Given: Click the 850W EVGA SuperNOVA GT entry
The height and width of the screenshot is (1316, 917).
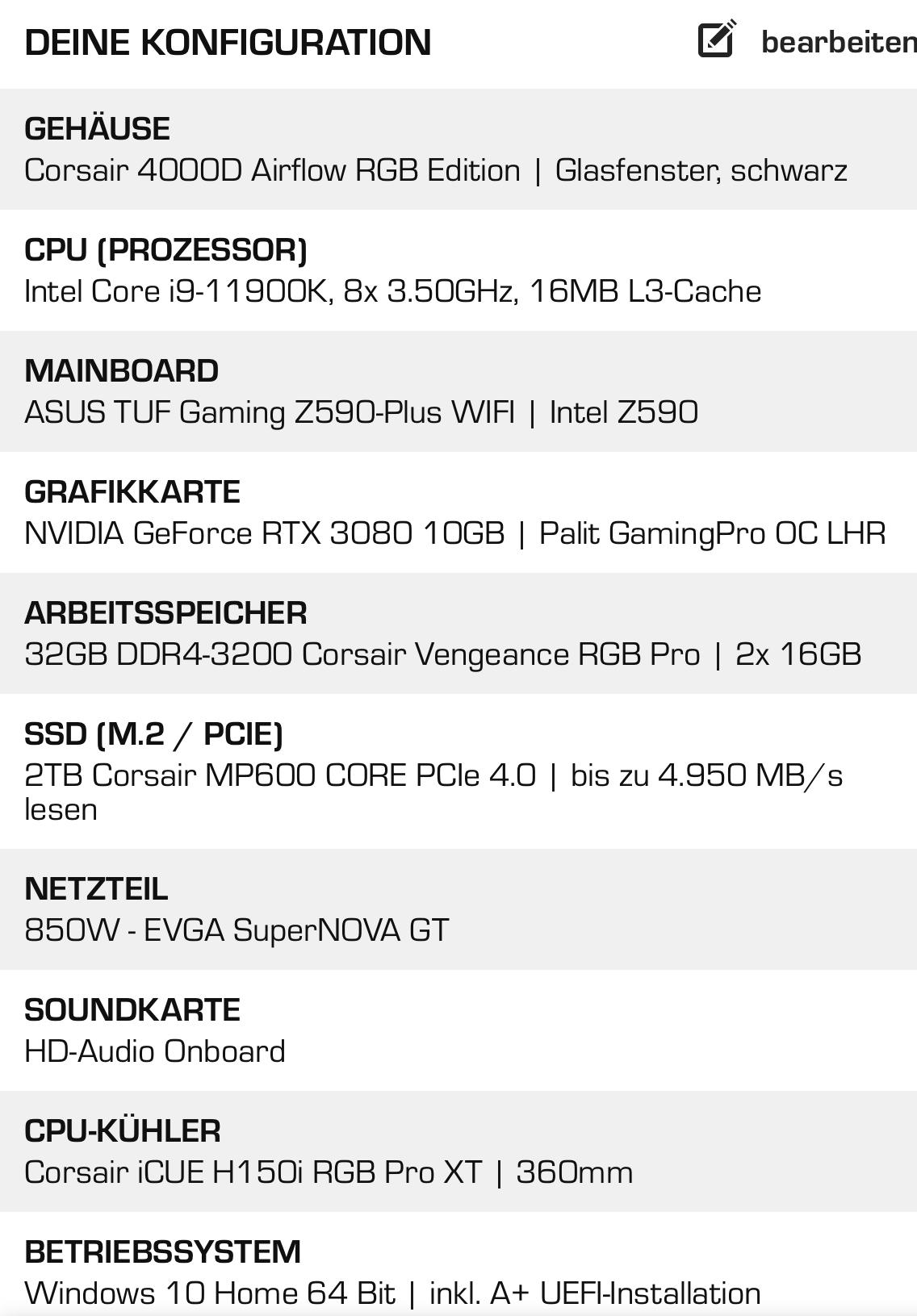Looking at the screenshot, I should (x=237, y=930).
